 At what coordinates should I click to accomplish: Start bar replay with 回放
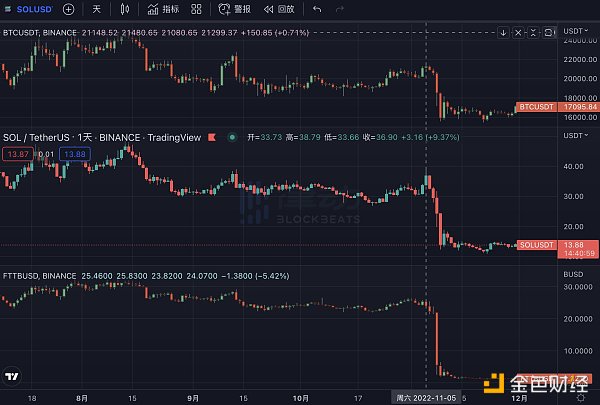coord(278,9)
